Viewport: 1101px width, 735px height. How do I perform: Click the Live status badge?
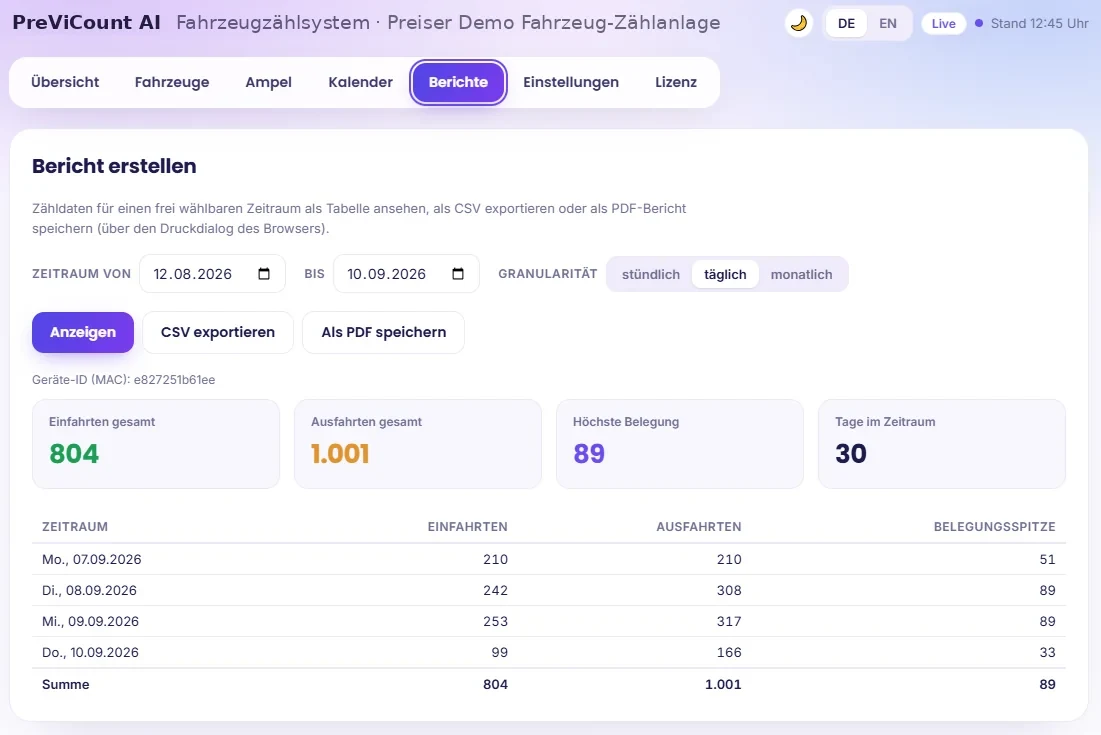(x=943, y=23)
